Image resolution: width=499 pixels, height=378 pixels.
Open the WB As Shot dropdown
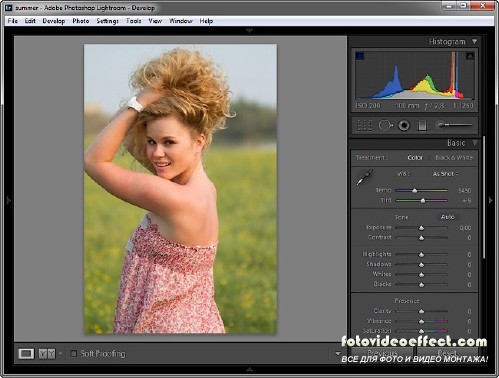click(x=446, y=174)
